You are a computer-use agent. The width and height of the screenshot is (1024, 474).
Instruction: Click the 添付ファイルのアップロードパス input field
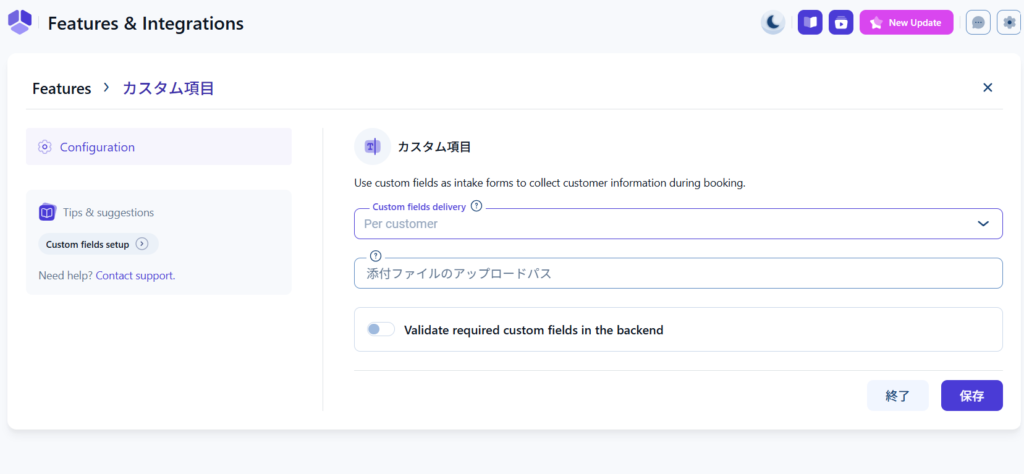tap(678, 274)
